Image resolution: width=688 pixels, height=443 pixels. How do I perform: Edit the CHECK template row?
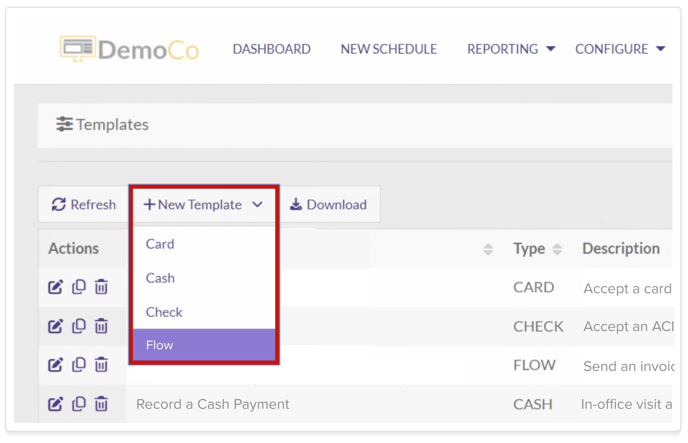pyautogui.click(x=56, y=326)
